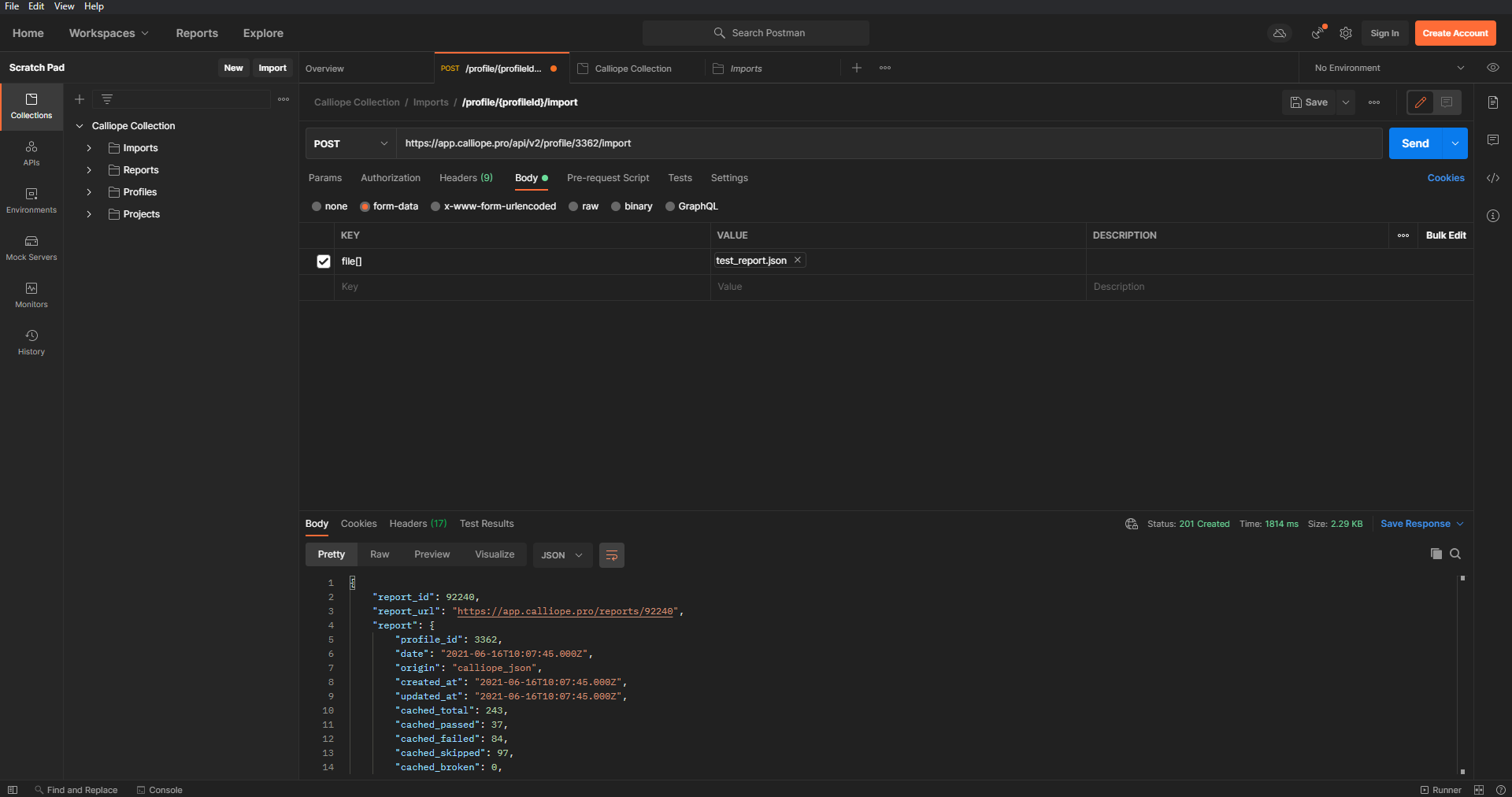Click Bulk Edit
This screenshot has width=1512, height=797.
tap(1446, 235)
